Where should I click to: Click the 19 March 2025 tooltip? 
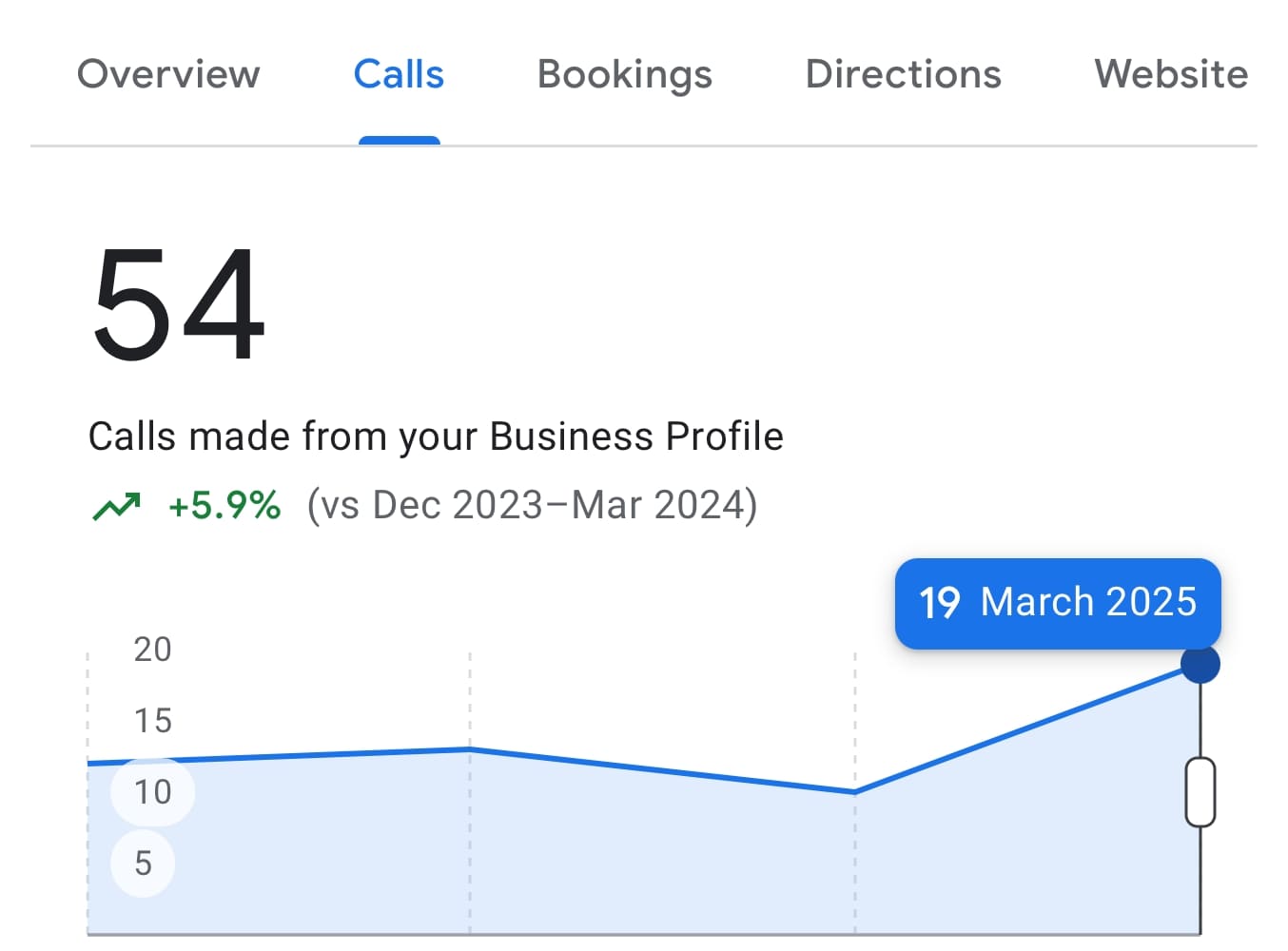(x=1057, y=603)
